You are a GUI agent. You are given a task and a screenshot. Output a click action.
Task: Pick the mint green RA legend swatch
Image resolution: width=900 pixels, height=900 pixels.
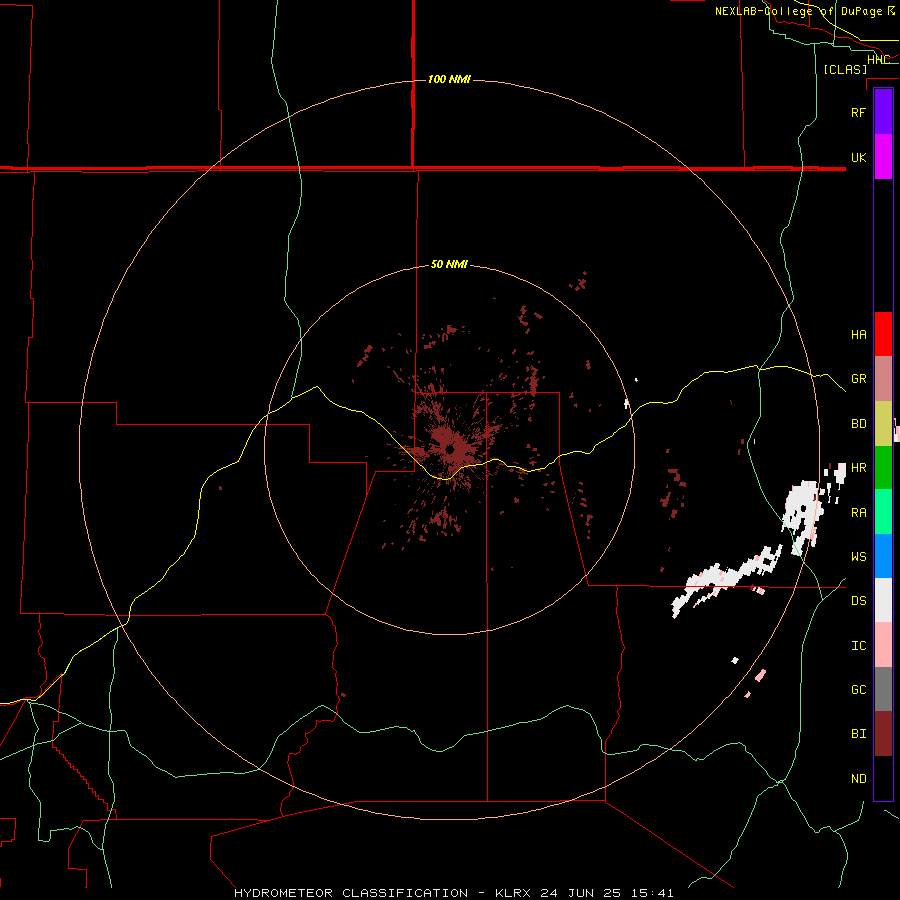pos(883,512)
